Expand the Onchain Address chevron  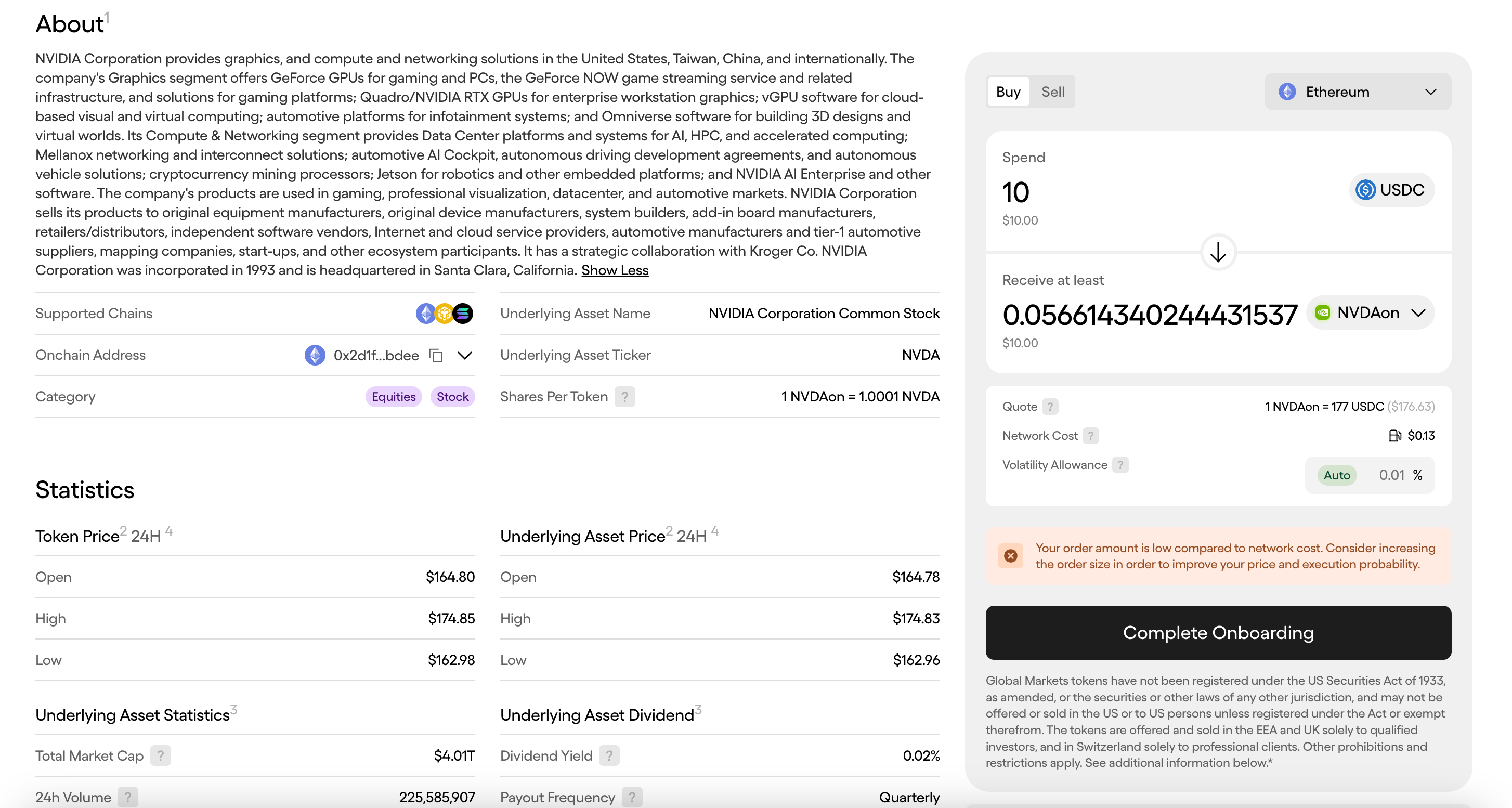(x=465, y=356)
